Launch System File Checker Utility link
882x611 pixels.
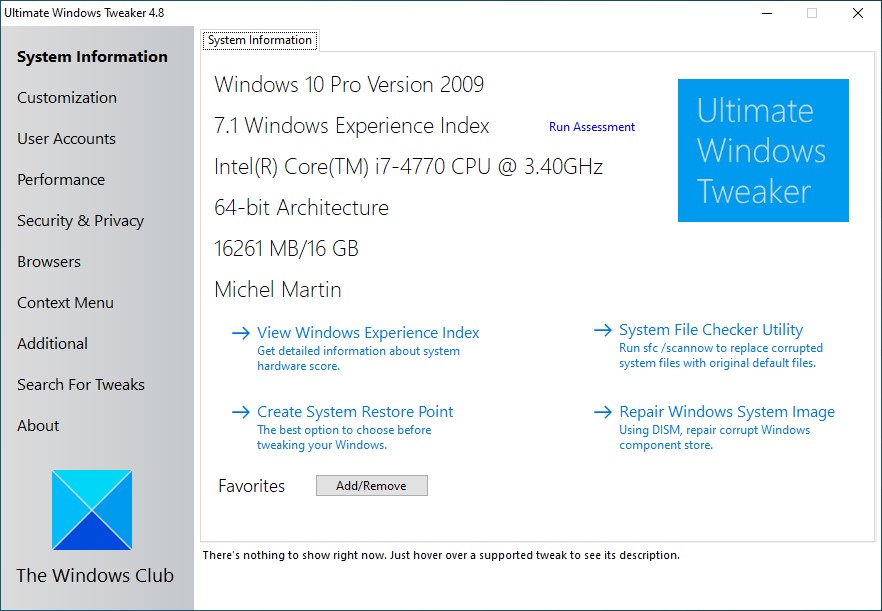(711, 330)
